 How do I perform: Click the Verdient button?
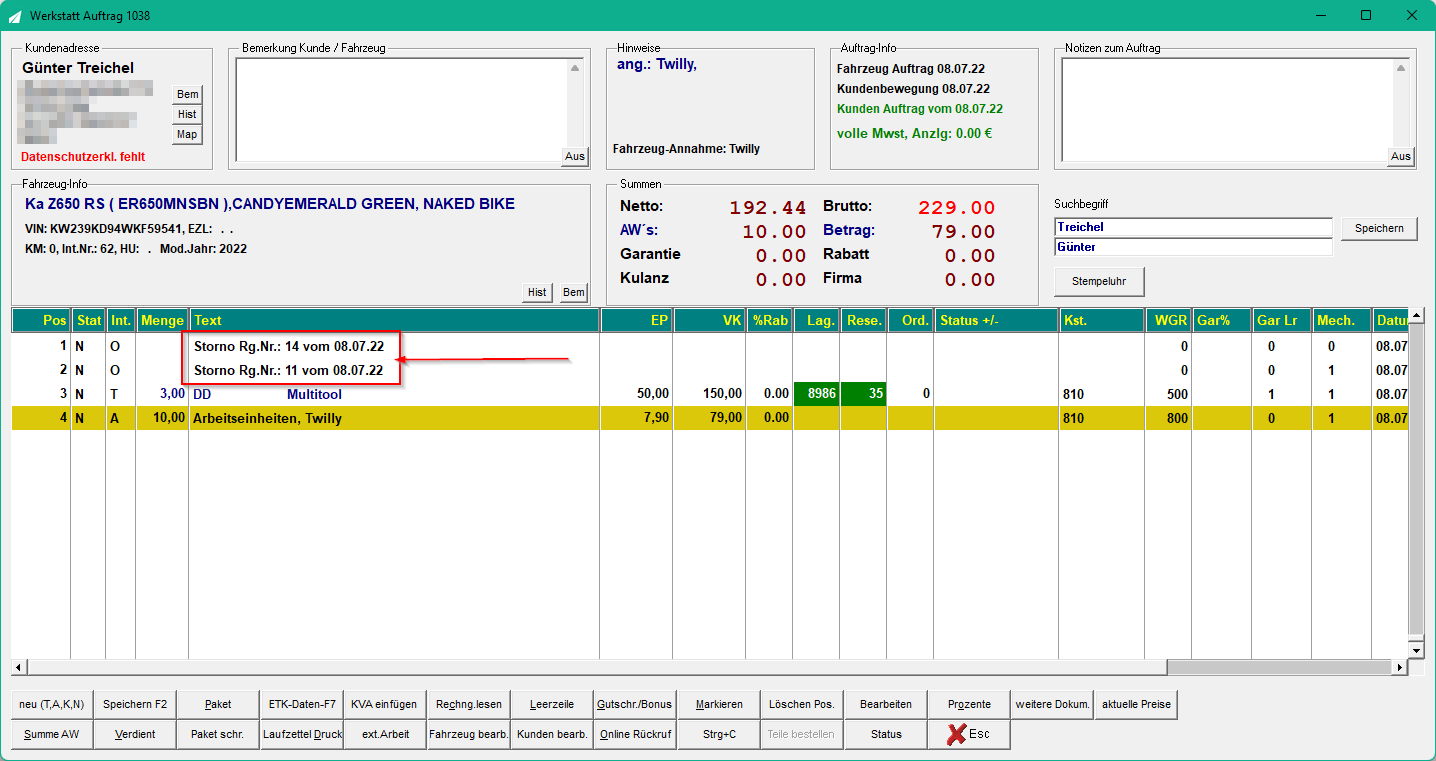(135, 734)
